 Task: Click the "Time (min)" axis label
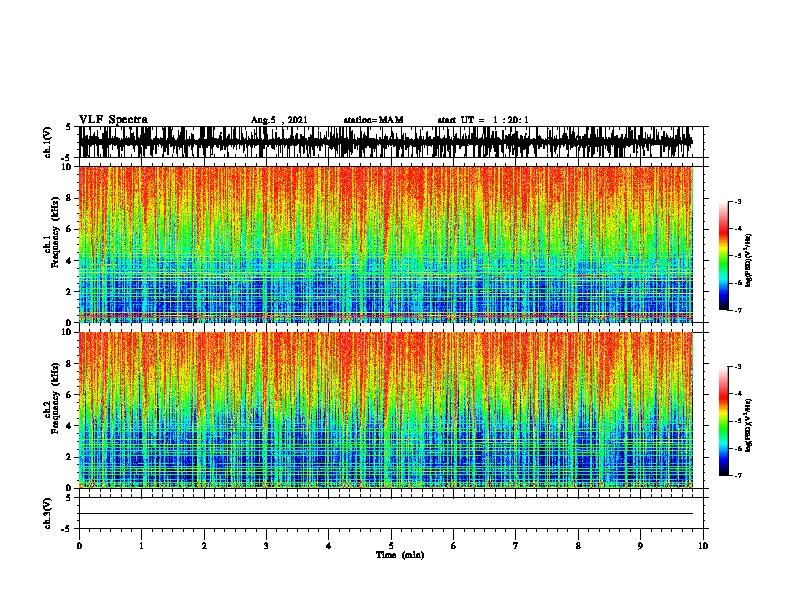tap(400, 555)
